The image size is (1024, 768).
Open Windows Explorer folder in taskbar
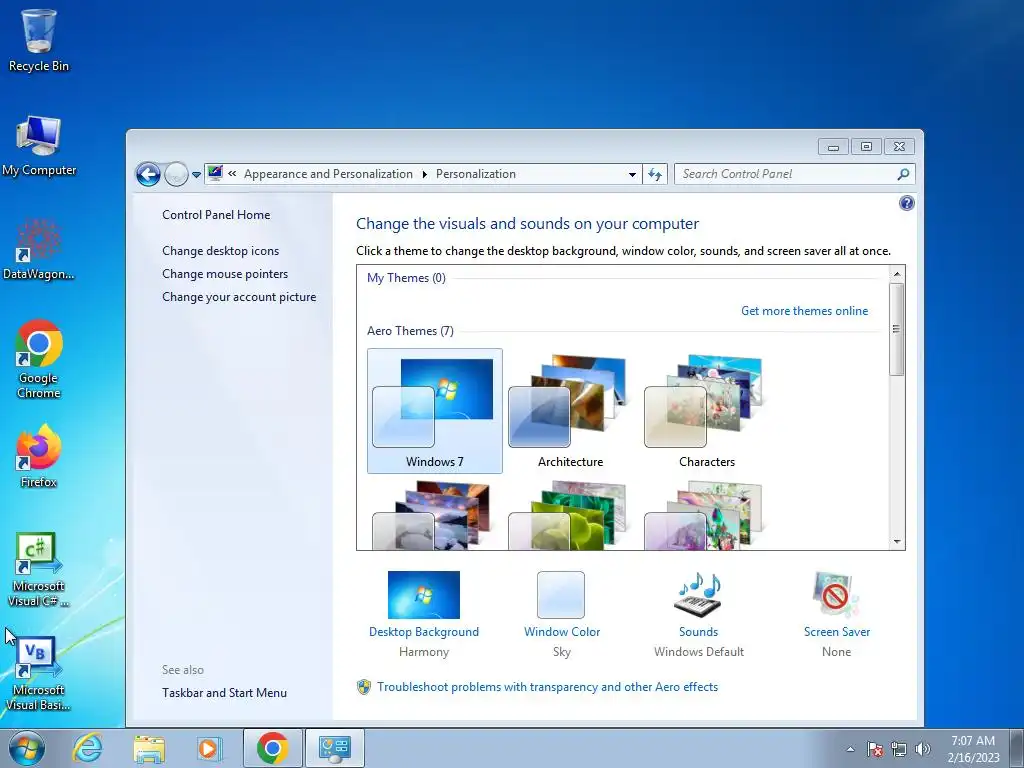point(149,748)
